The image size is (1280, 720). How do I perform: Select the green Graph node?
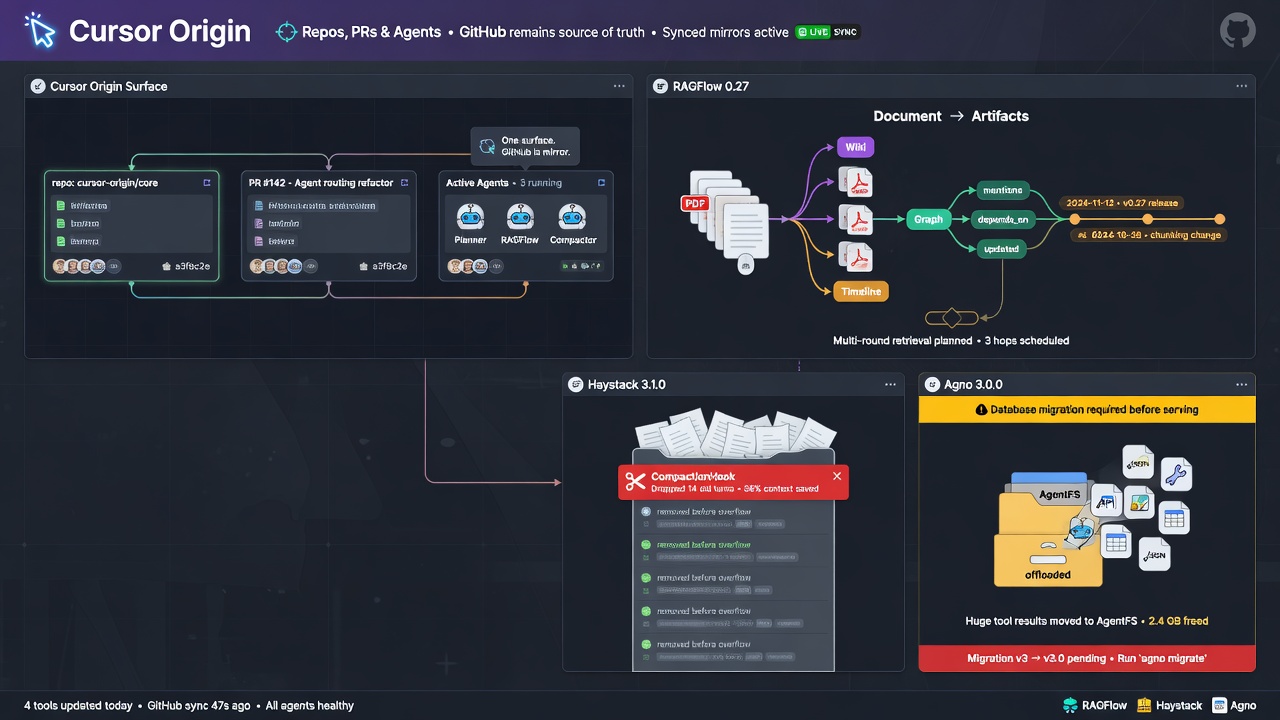click(x=928, y=219)
